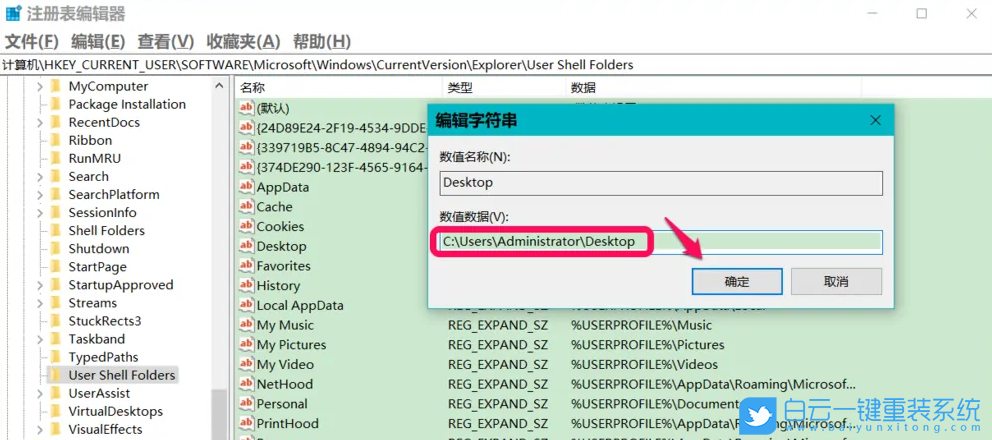The height and width of the screenshot is (440, 992).
Task: Select the User Shell Folders key
Action: [121, 375]
